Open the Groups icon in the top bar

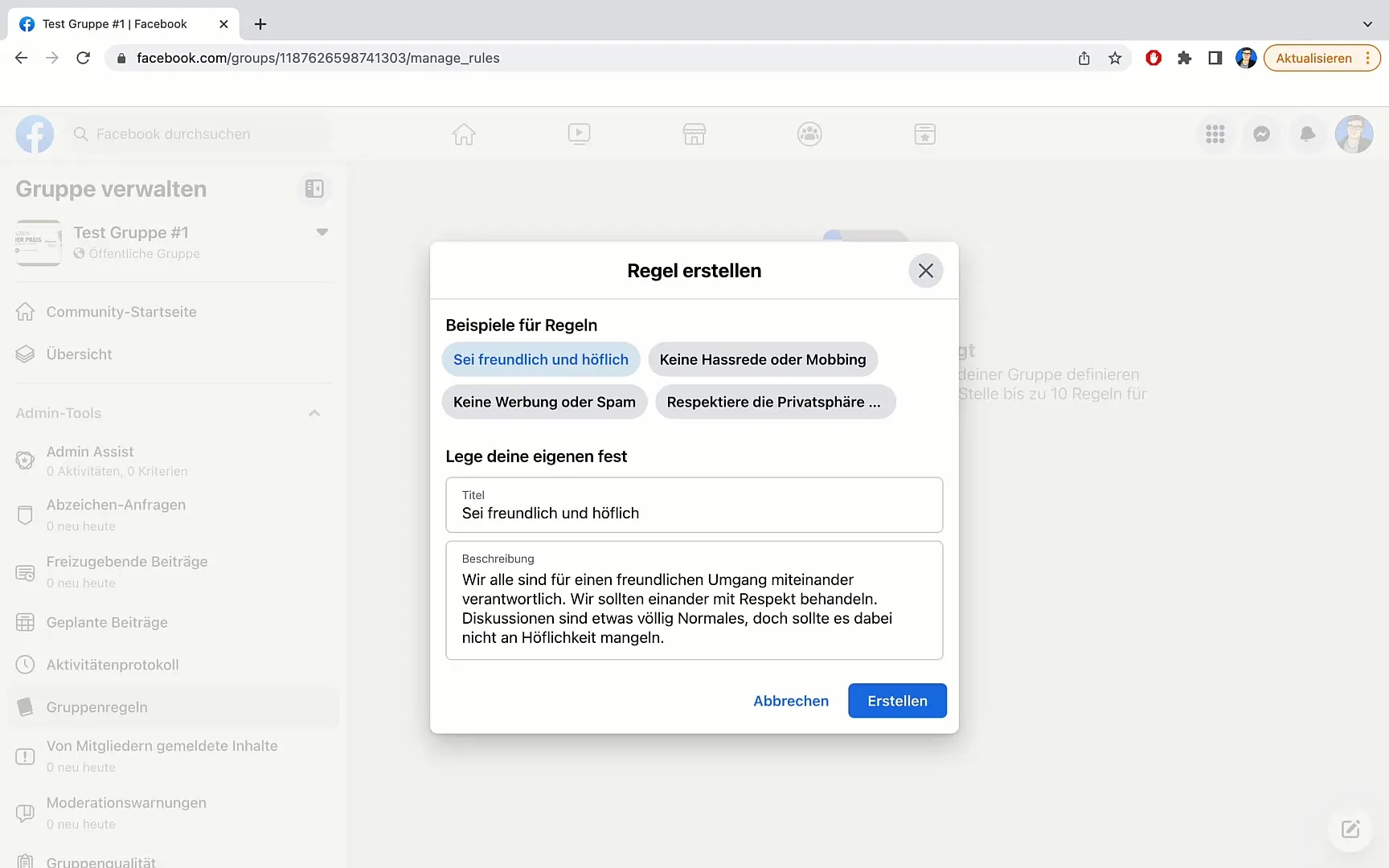(809, 134)
